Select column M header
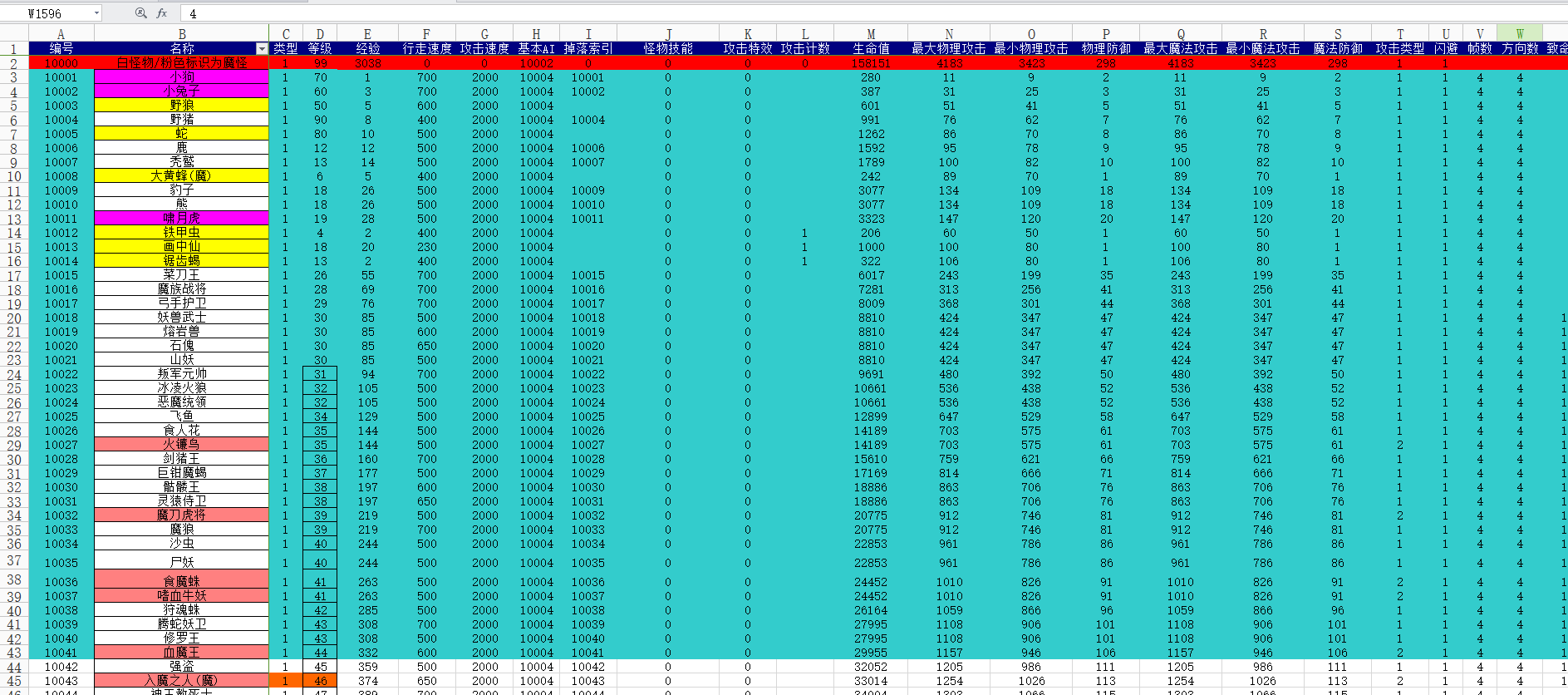The height and width of the screenshot is (695, 1568). 871,34
